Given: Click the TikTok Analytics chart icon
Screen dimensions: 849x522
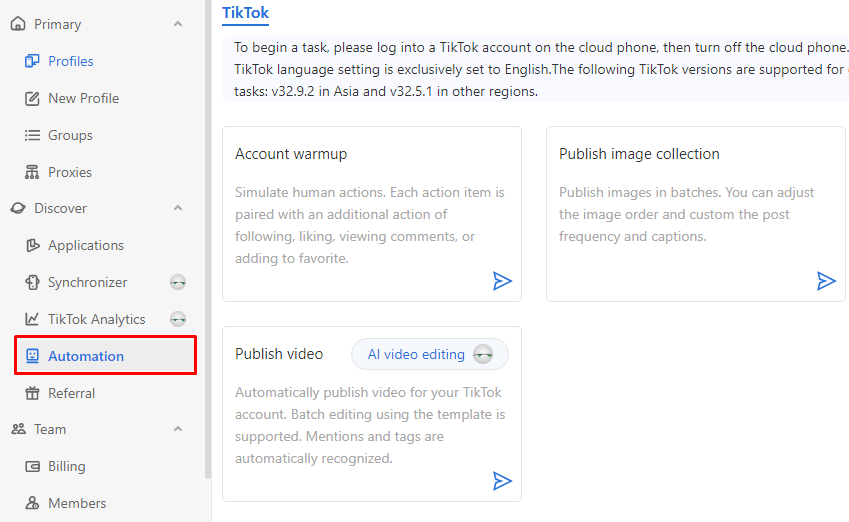Looking at the screenshot, I should click(32, 319).
